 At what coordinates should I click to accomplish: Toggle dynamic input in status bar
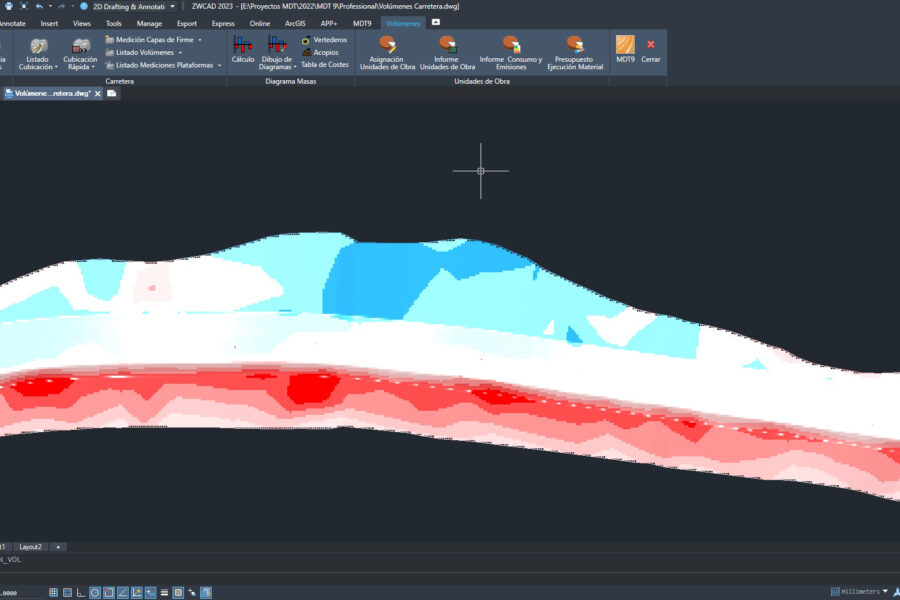(x=150, y=593)
